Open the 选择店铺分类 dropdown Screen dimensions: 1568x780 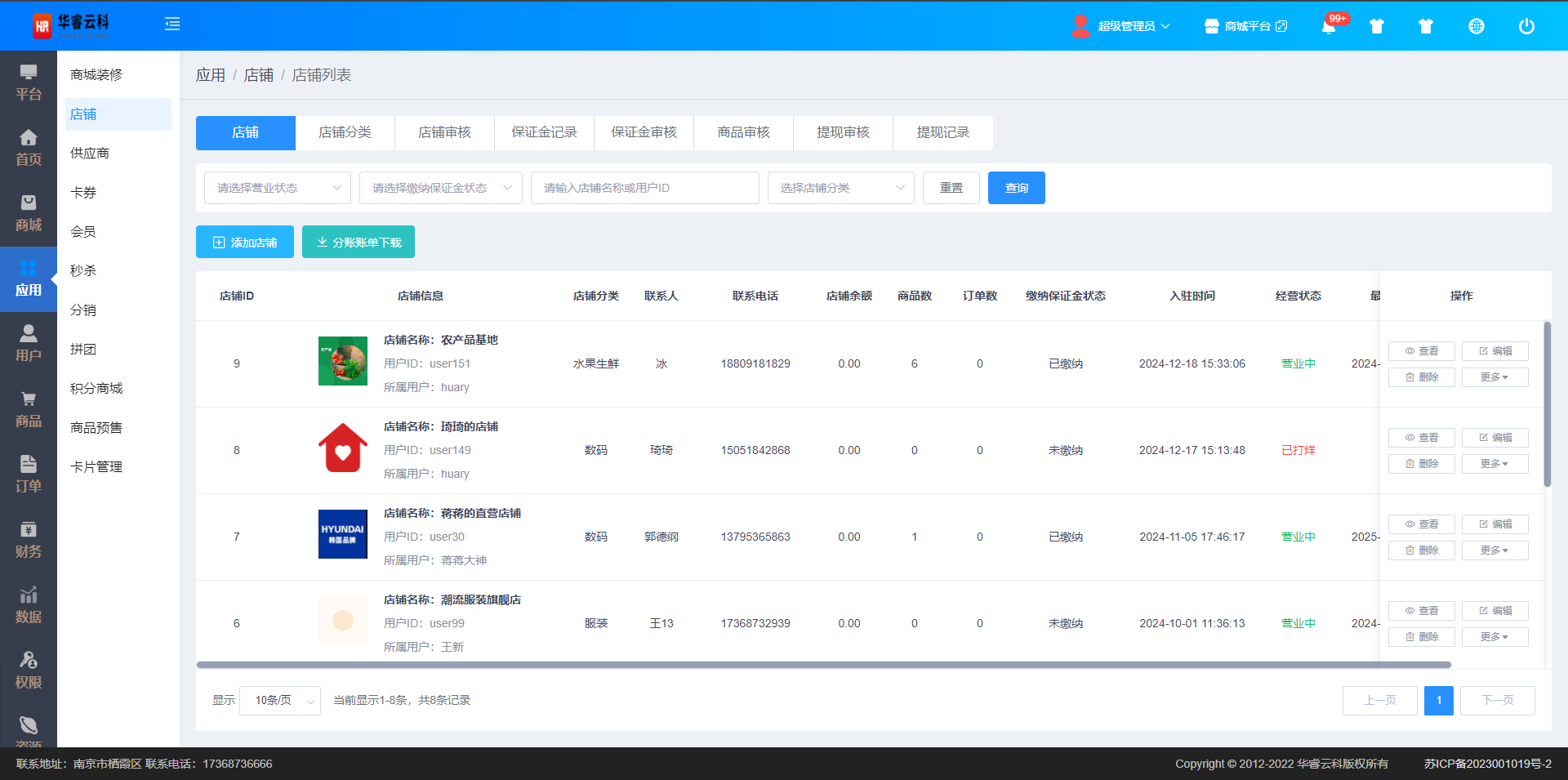840,188
